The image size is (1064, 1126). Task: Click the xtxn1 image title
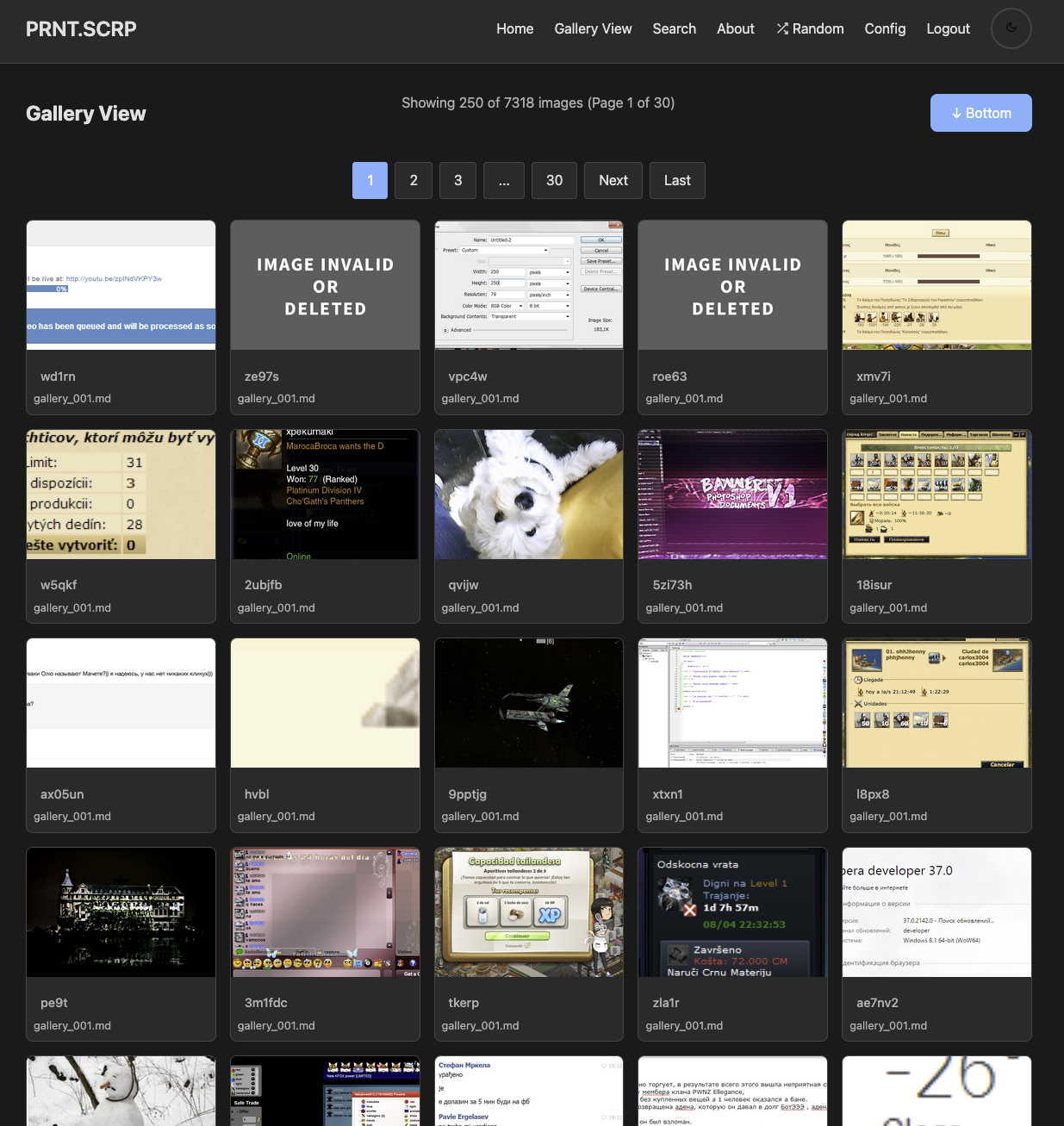click(x=668, y=794)
